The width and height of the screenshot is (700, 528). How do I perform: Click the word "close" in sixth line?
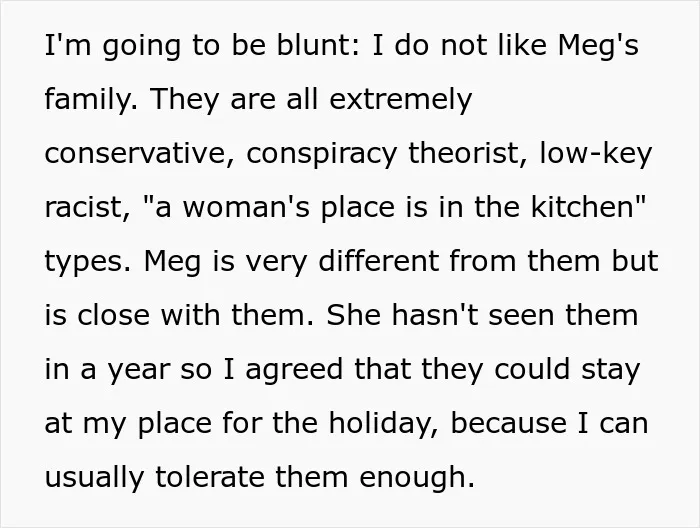(113, 315)
